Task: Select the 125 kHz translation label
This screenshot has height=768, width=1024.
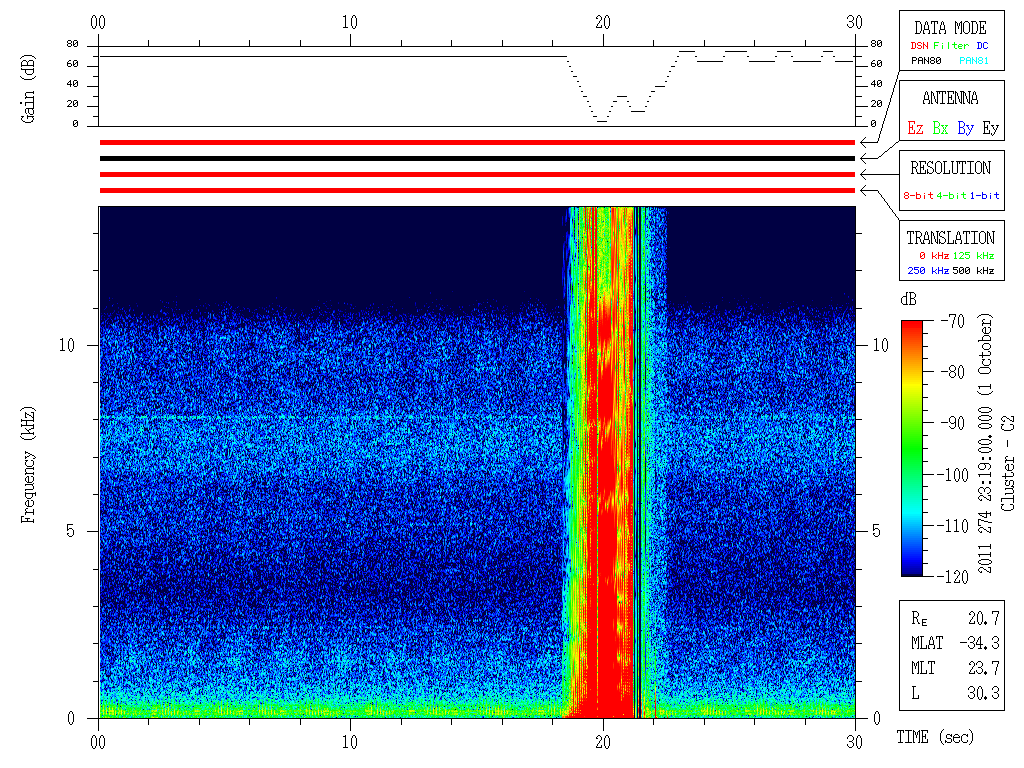Action: pos(973,256)
